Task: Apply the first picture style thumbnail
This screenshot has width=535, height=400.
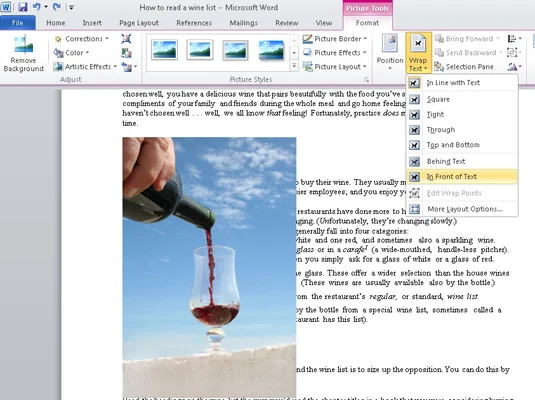Action: pyautogui.click(x=164, y=49)
